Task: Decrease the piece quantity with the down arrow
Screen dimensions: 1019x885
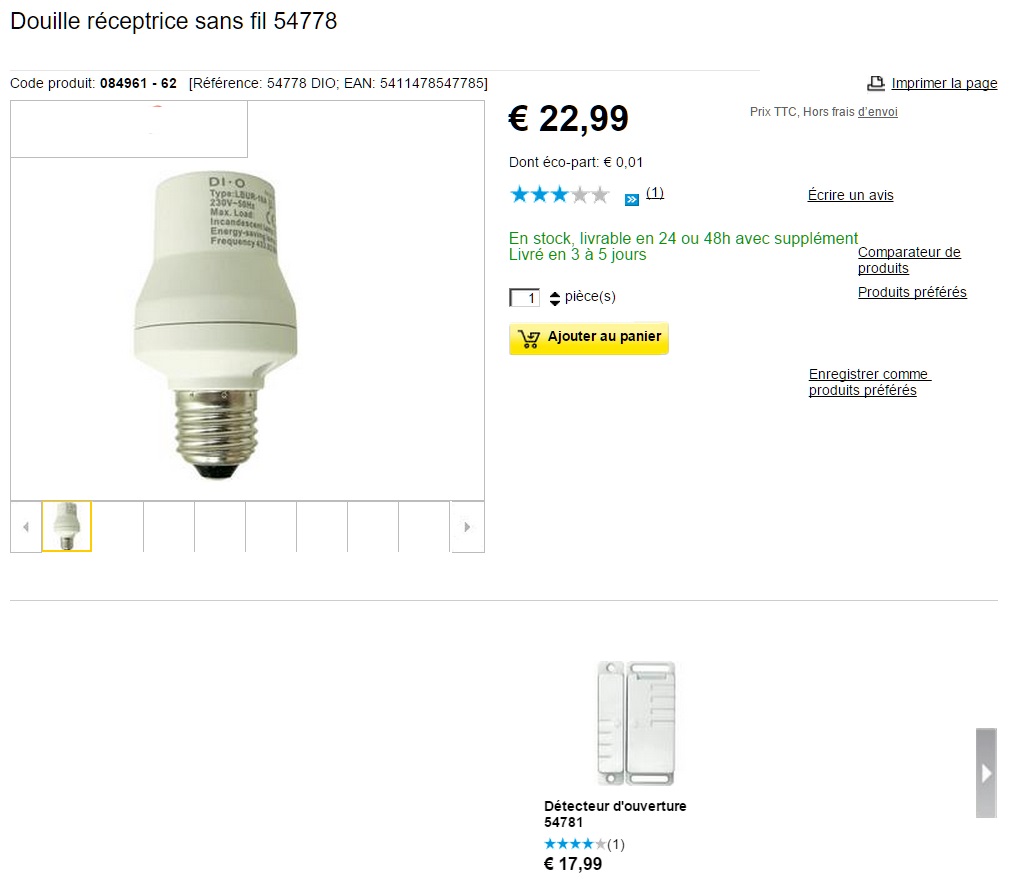Action: point(555,303)
